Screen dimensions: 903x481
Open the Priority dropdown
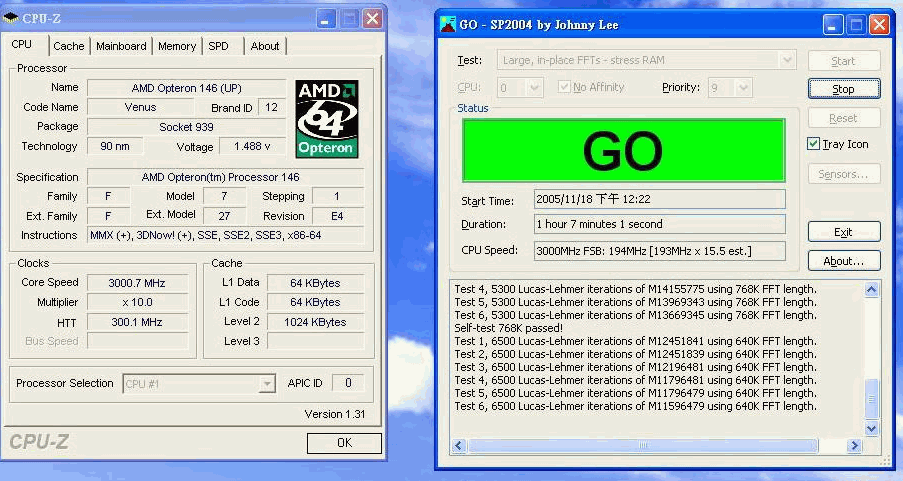[x=743, y=88]
